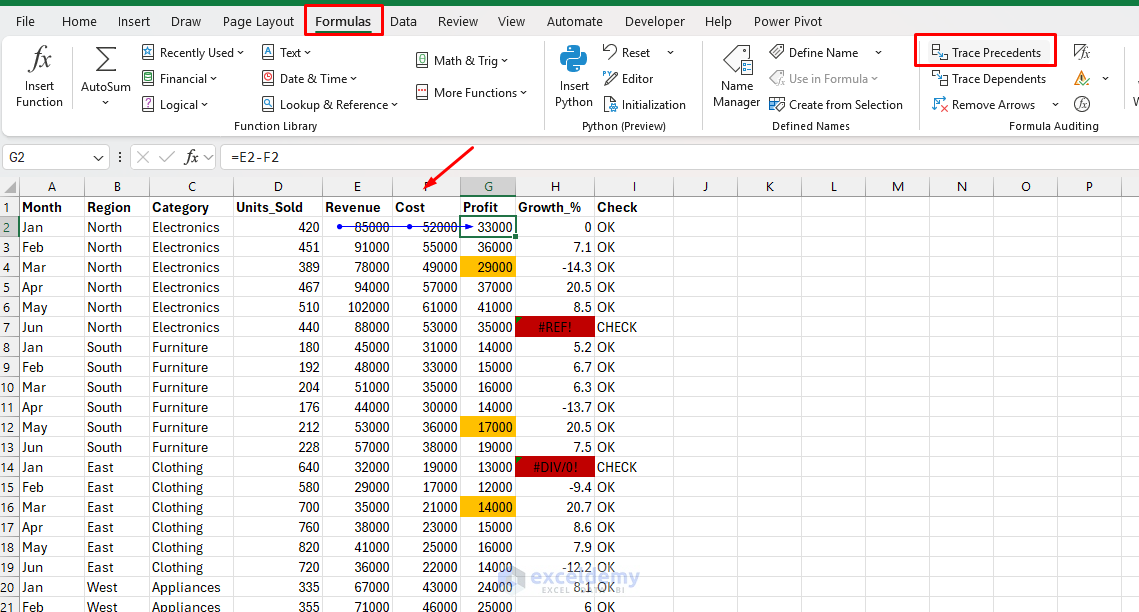Open Math & Trig functions list

tap(461, 60)
